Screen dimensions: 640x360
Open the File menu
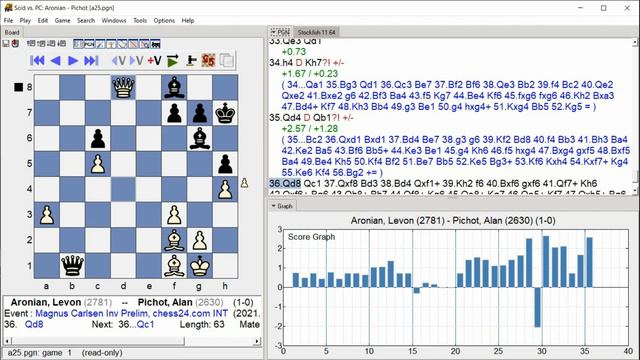8,20
